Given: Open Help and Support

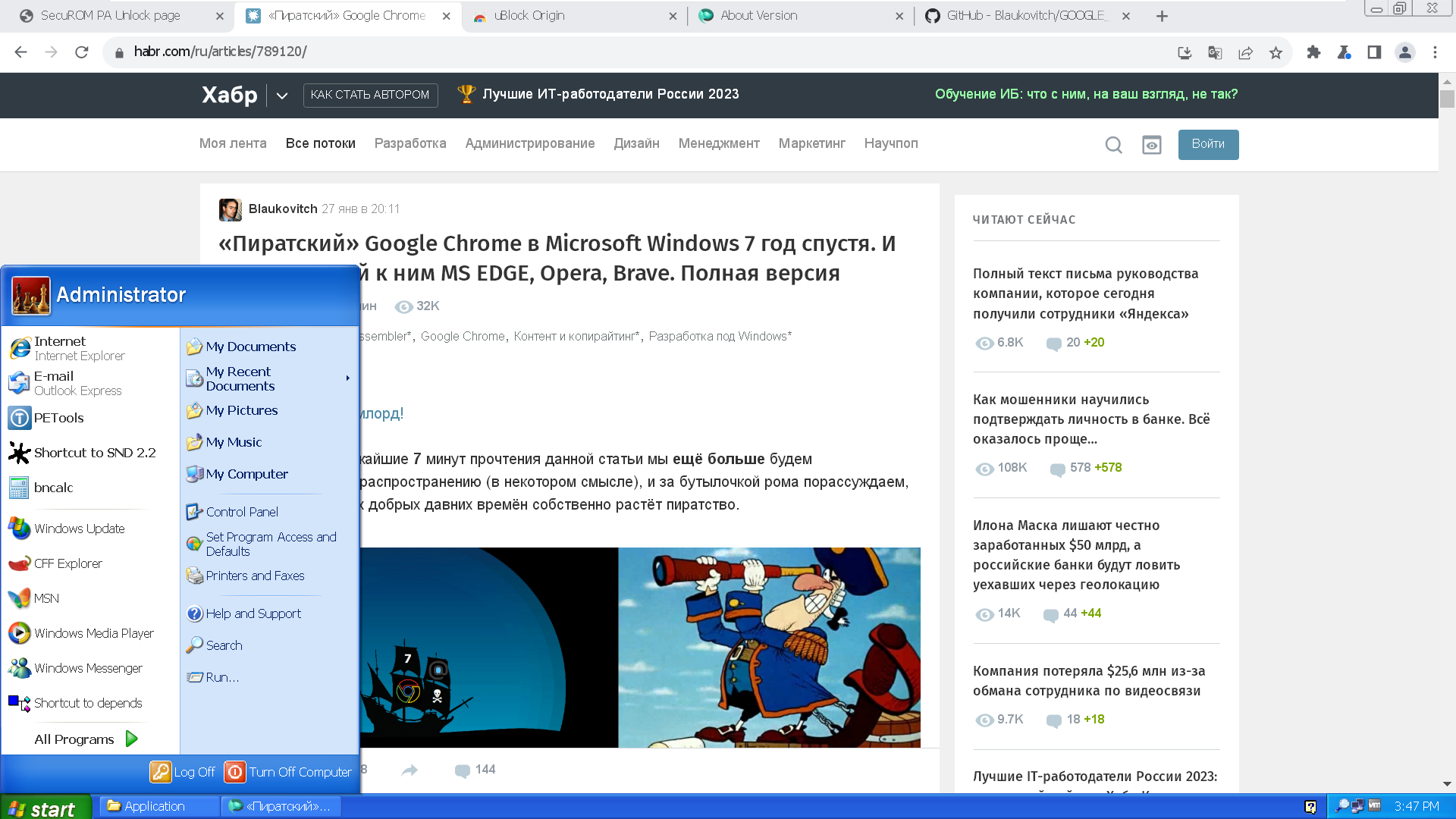Looking at the screenshot, I should (269, 613).
